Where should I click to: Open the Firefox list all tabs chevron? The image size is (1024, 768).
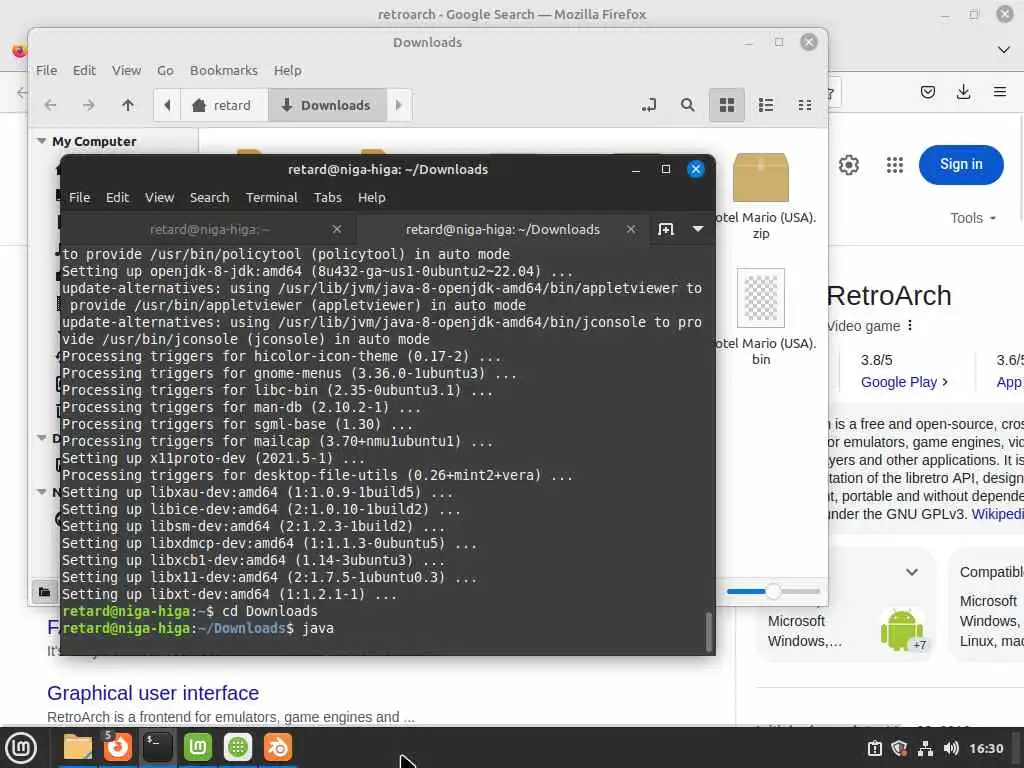point(1004,50)
